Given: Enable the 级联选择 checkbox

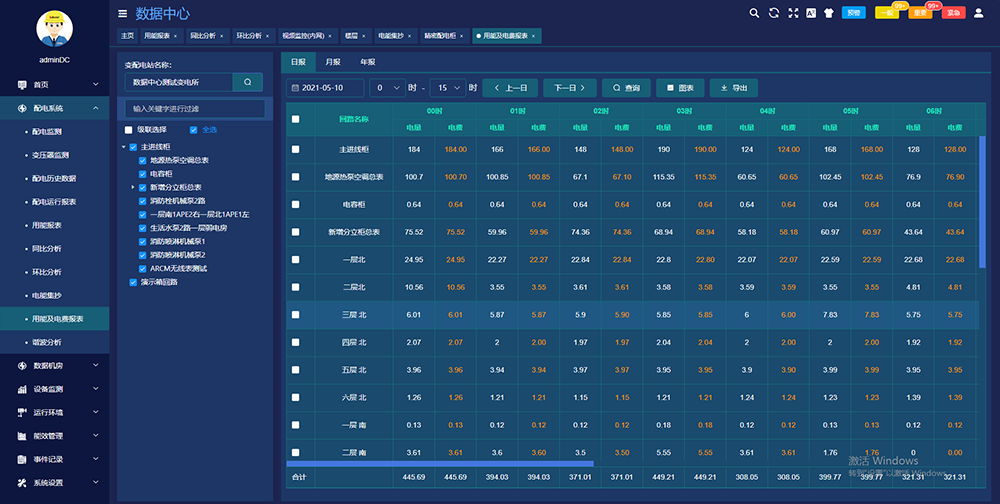Looking at the screenshot, I should point(128,129).
